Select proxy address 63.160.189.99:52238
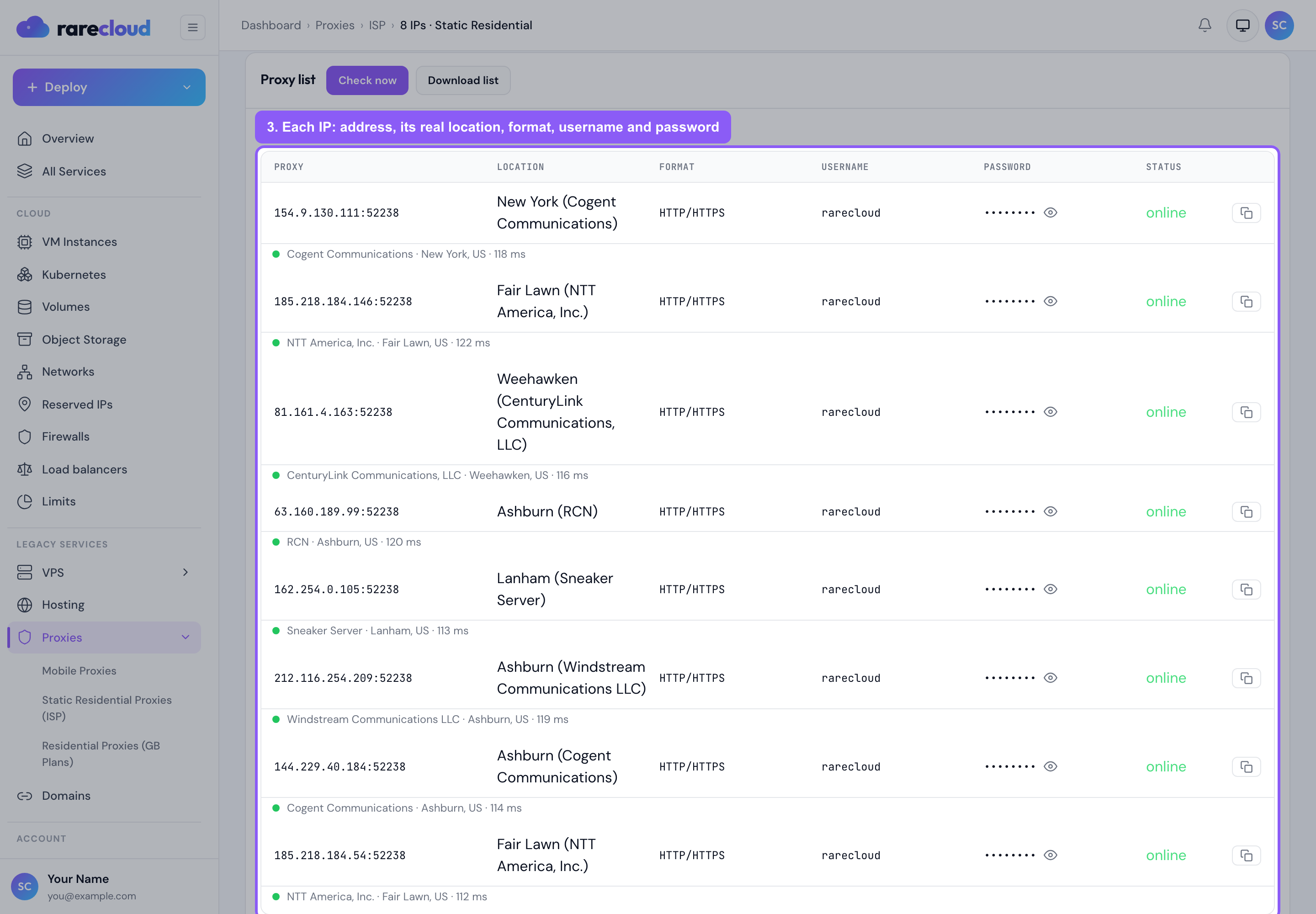 coord(336,512)
